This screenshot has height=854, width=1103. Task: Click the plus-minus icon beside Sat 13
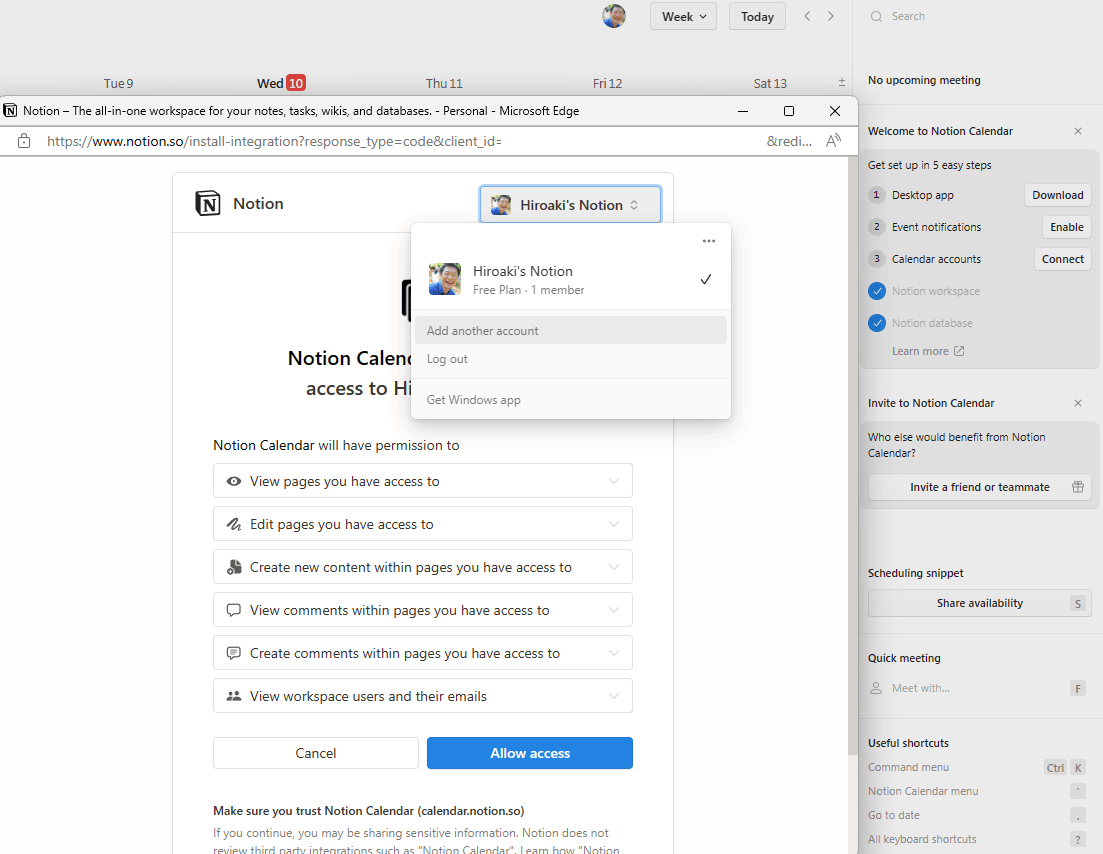[841, 82]
